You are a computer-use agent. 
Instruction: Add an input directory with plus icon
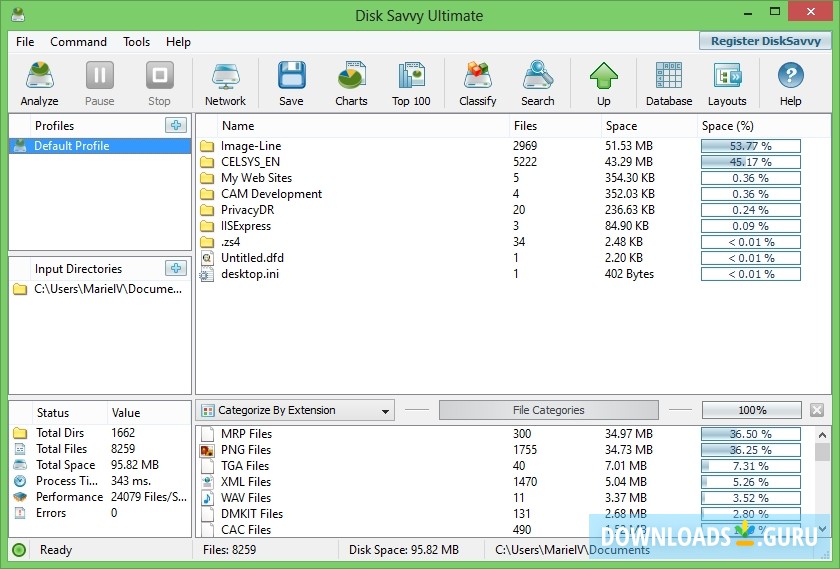pos(176,268)
